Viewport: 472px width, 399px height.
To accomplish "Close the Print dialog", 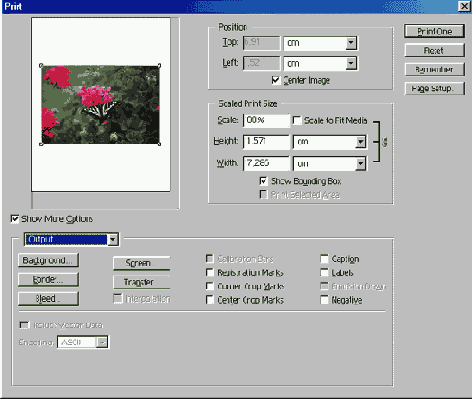I will point(464,6).
